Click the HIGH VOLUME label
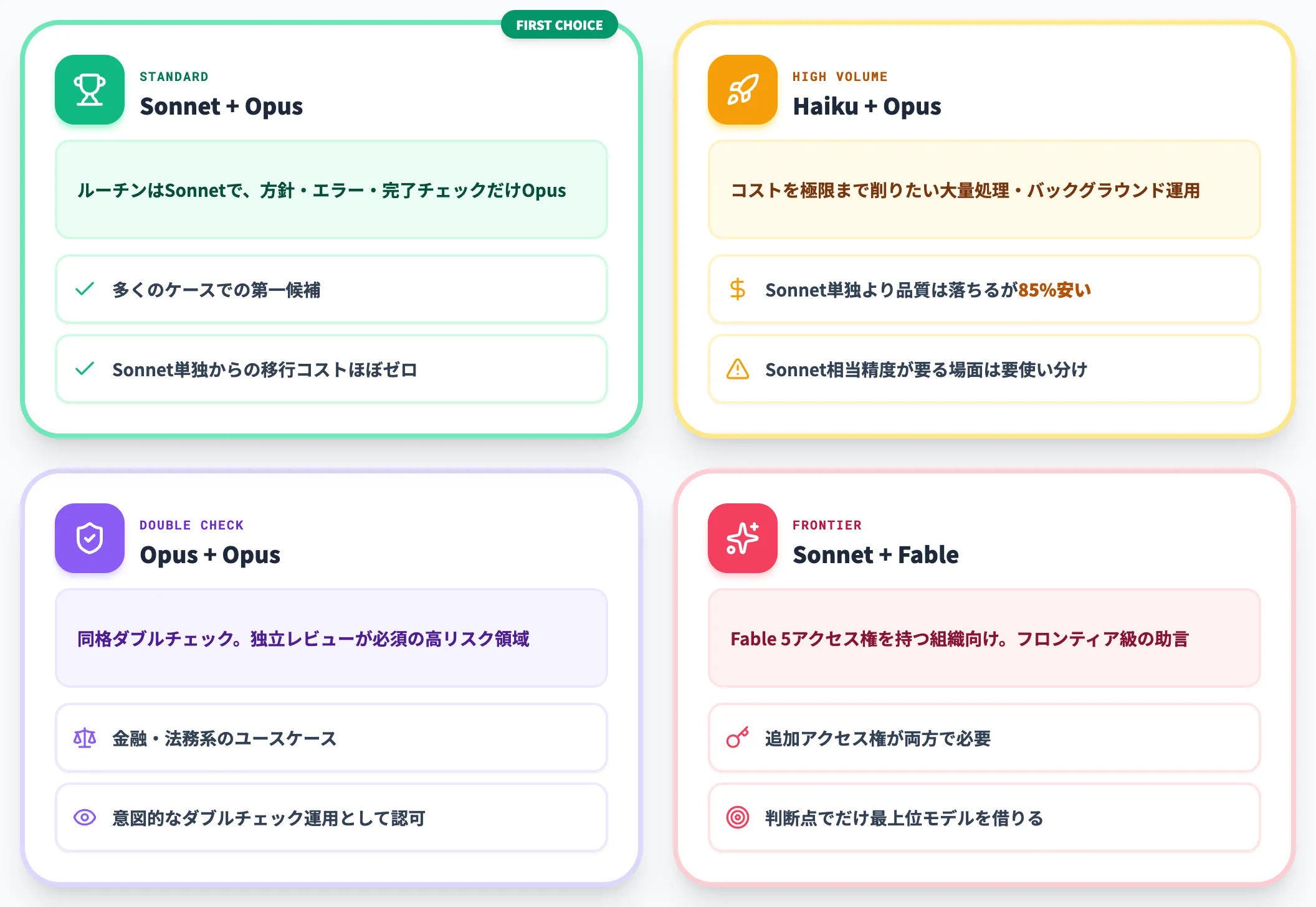This screenshot has width=1316, height=907. tap(840, 77)
